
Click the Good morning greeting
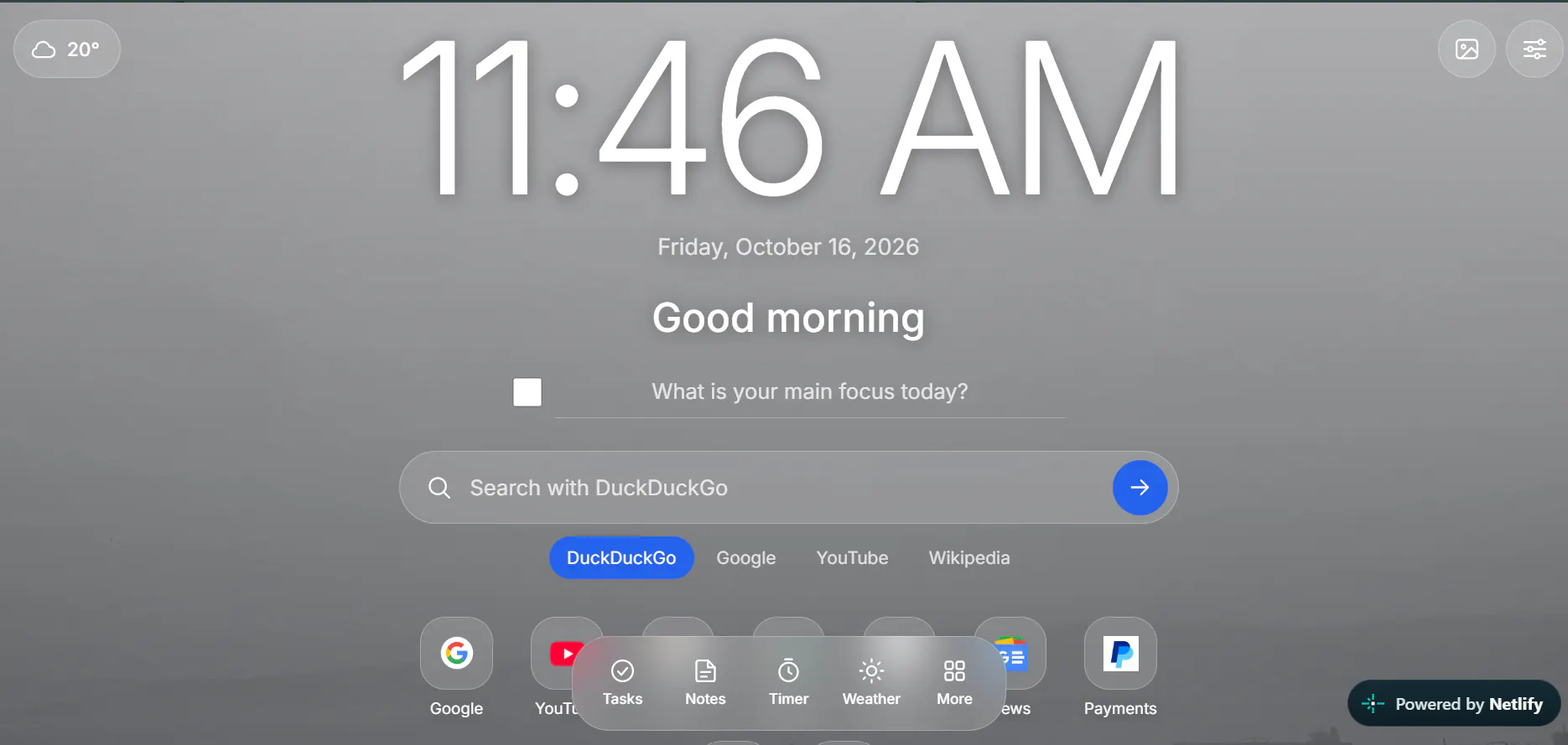click(x=788, y=318)
